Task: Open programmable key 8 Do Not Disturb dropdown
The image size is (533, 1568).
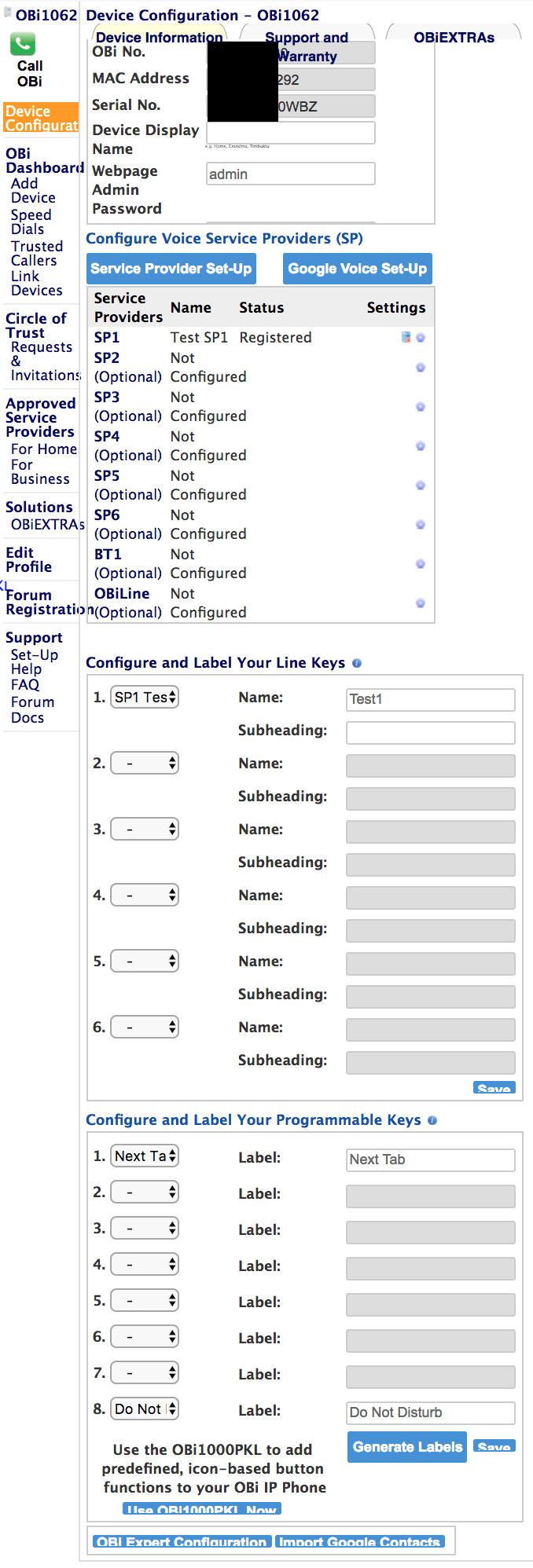Action: [145, 1409]
